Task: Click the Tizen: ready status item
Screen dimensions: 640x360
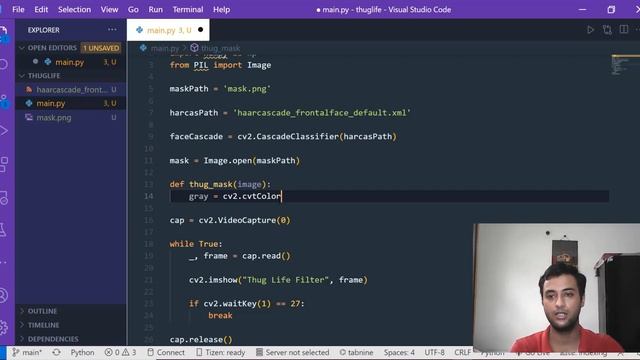Action: point(220,352)
